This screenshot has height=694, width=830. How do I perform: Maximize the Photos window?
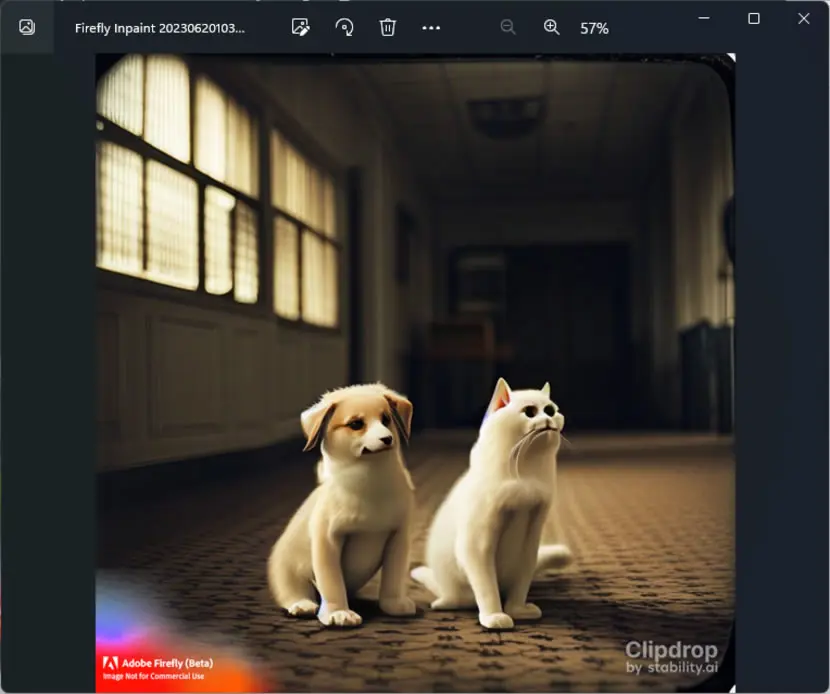click(754, 19)
